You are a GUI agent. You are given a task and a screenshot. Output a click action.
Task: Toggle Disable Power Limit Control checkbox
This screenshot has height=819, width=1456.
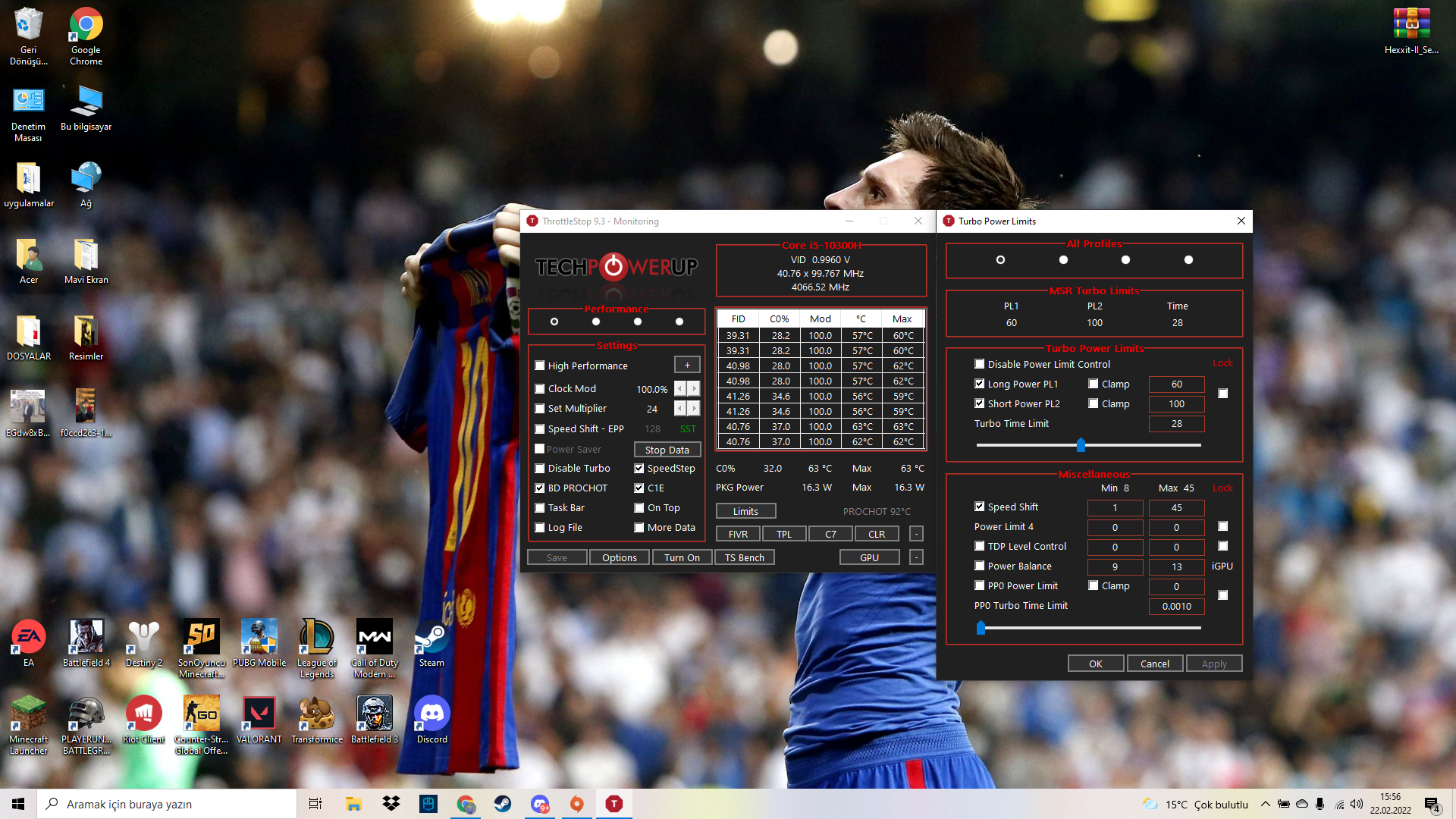[980, 364]
